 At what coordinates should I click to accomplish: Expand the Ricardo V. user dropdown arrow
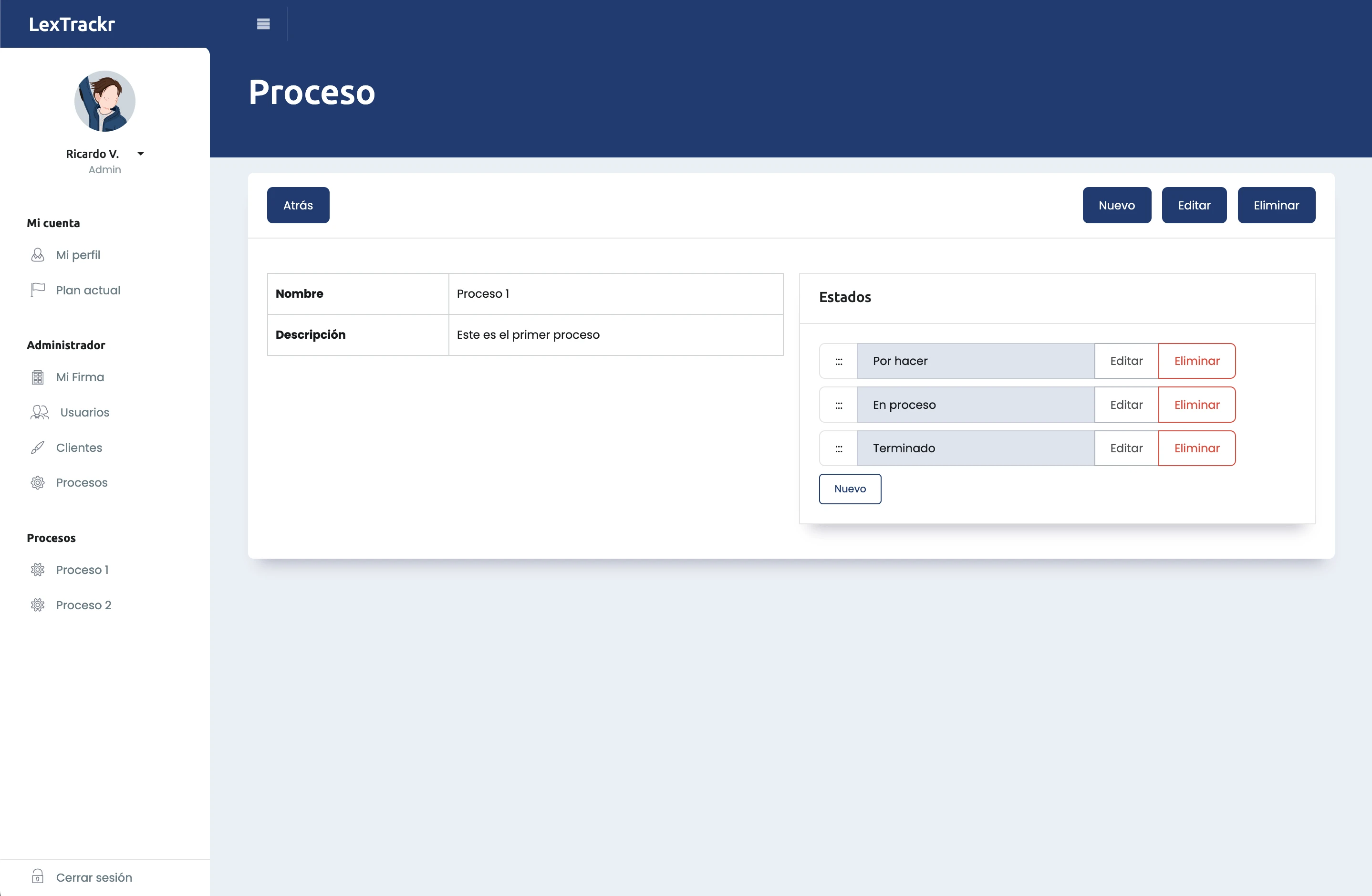140,154
